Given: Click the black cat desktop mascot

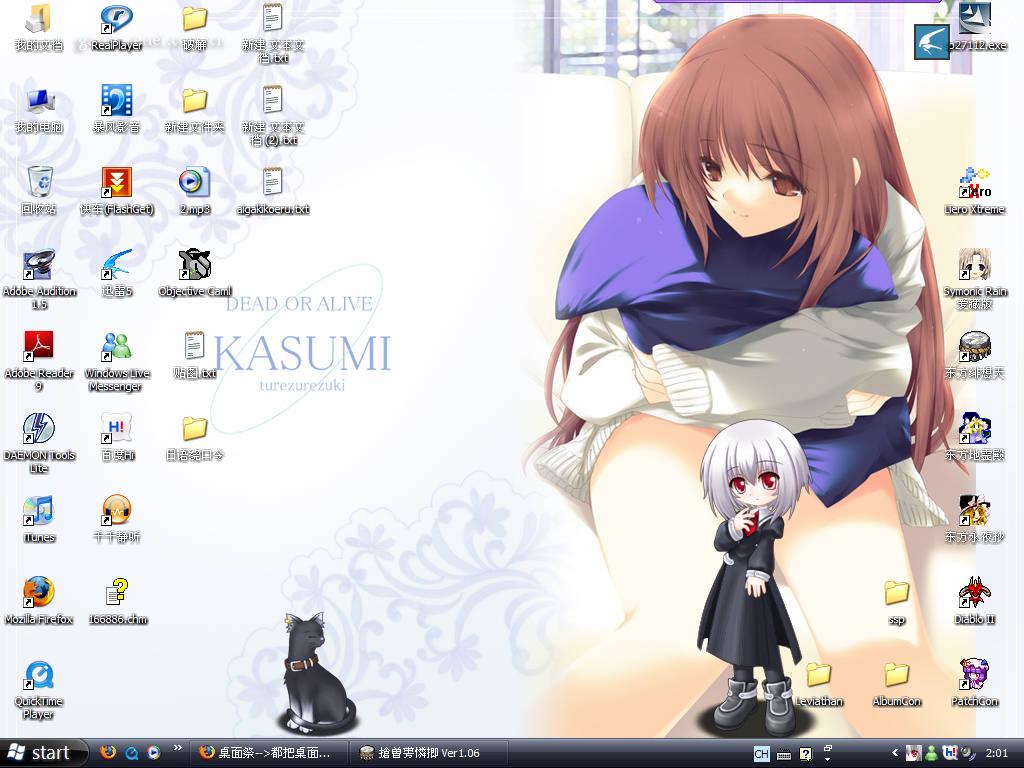Looking at the screenshot, I should pos(316,673).
